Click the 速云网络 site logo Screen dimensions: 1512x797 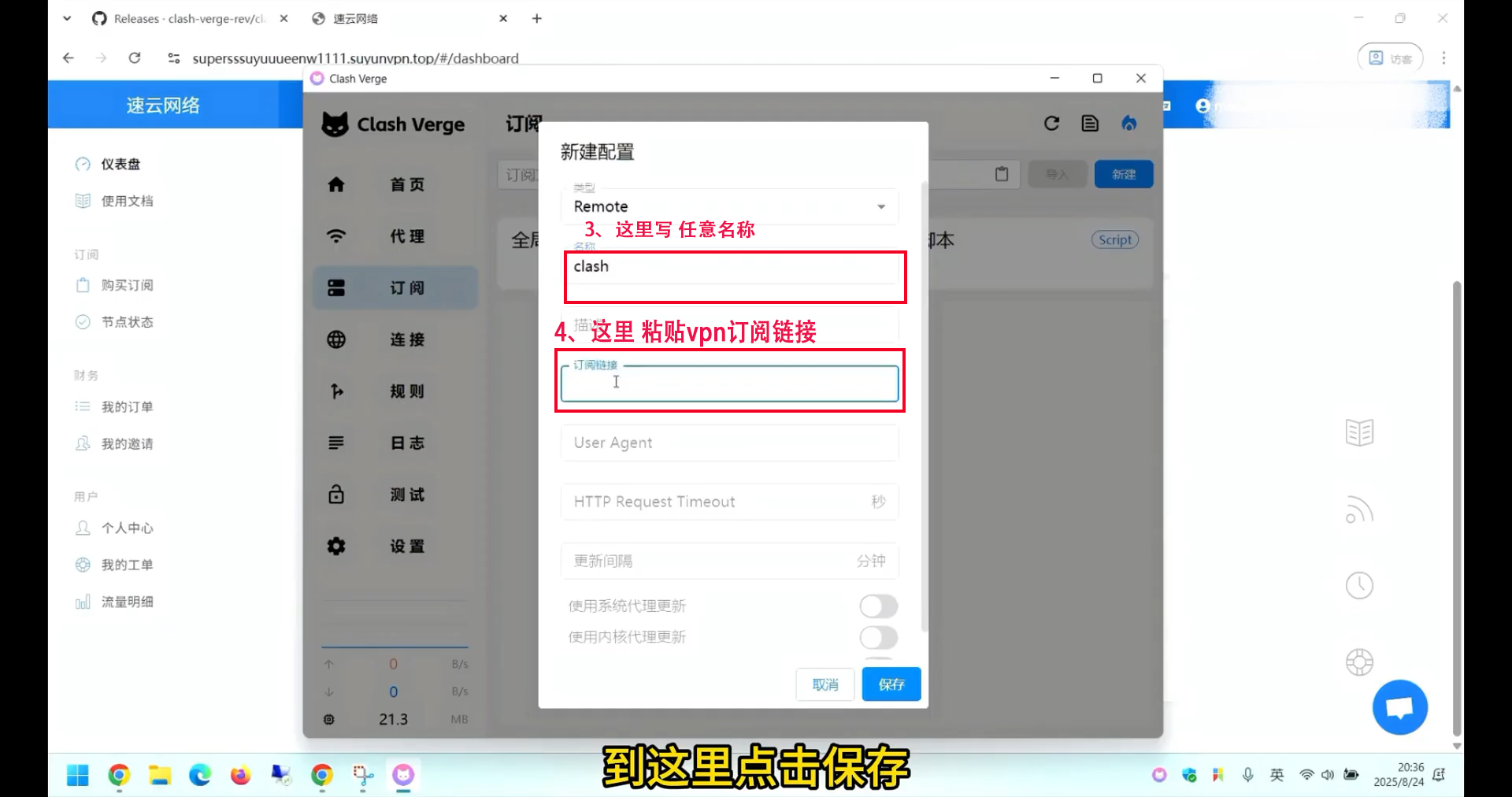coord(163,105)
